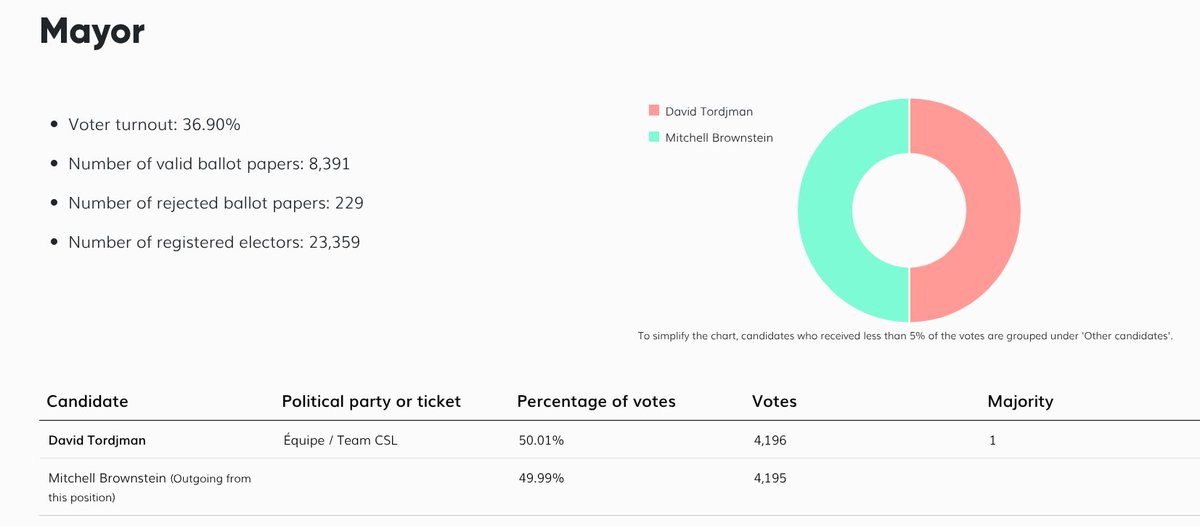Click the 4,196 votes cell

[x=769, y=440]
